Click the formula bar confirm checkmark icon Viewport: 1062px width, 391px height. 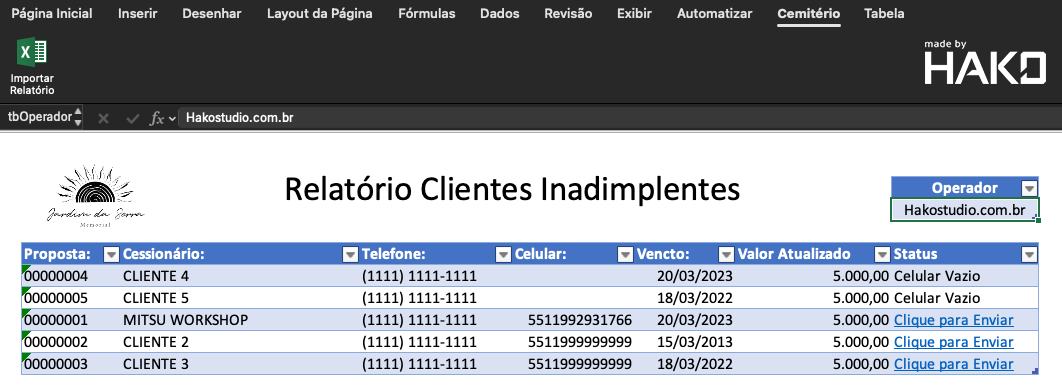133,118
